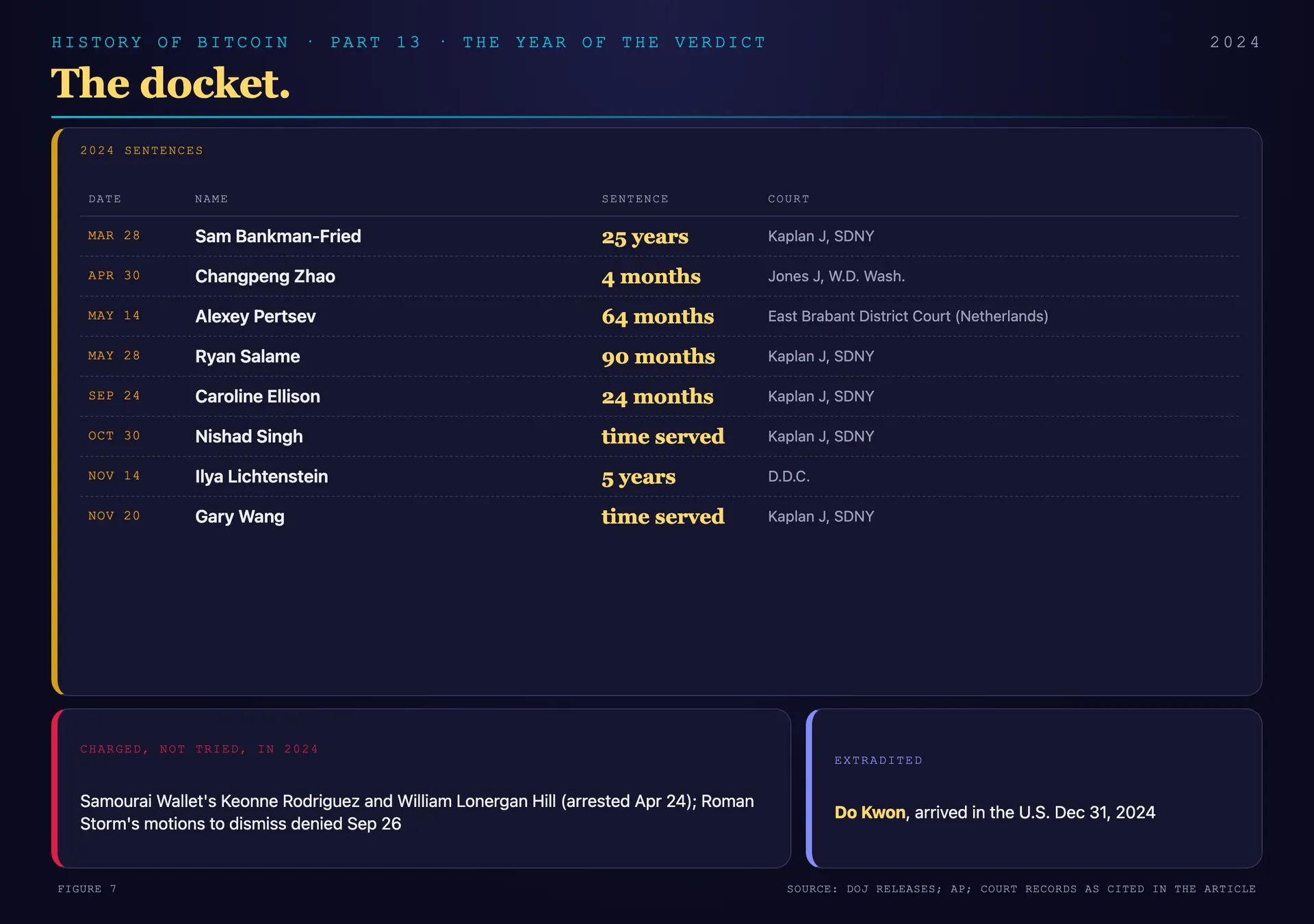1314x924 pixels.
Task: Click the '2024 SENTENCES' section label
Action: click(142, 151)
